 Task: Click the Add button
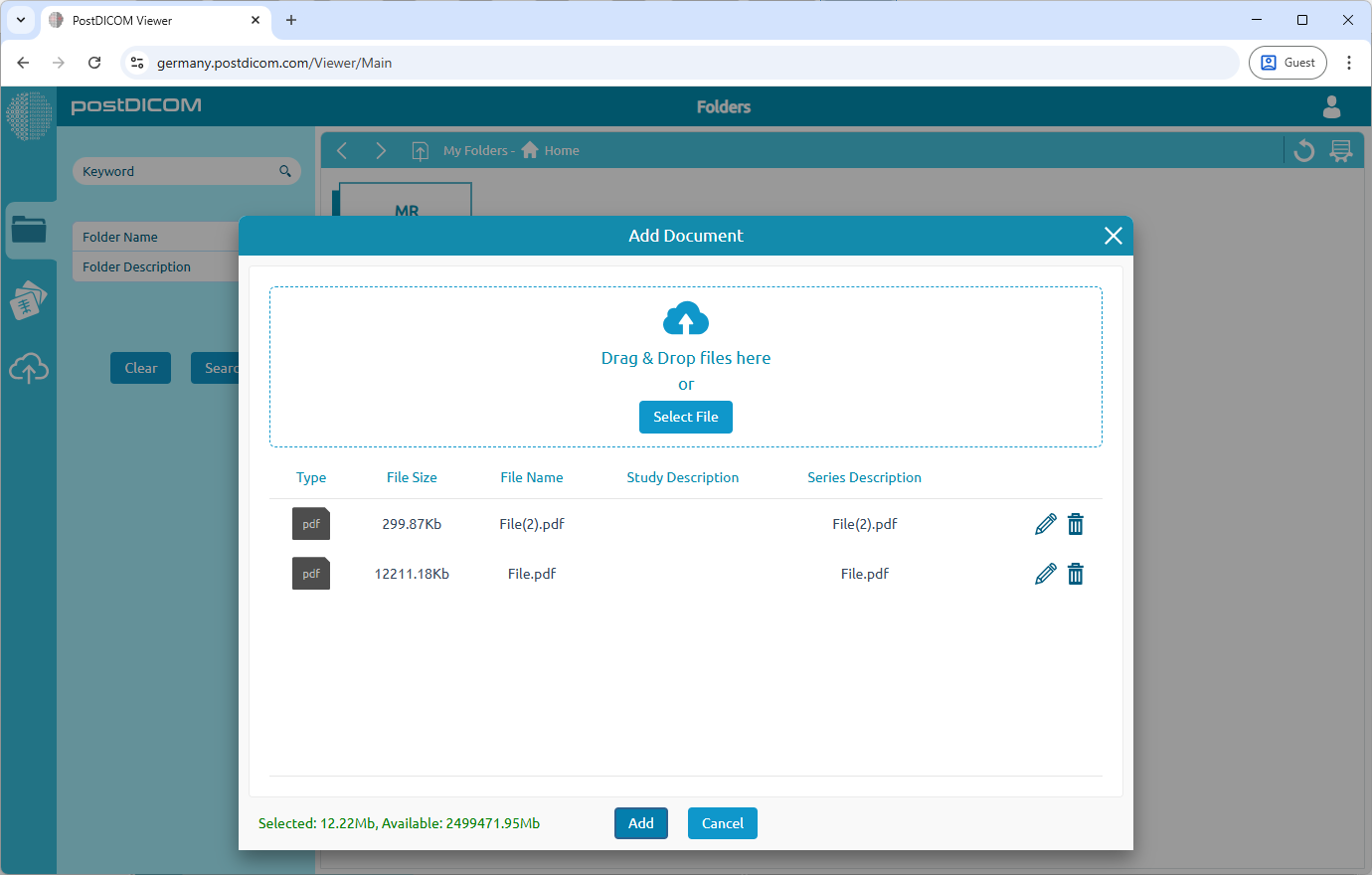pos(640,823)
